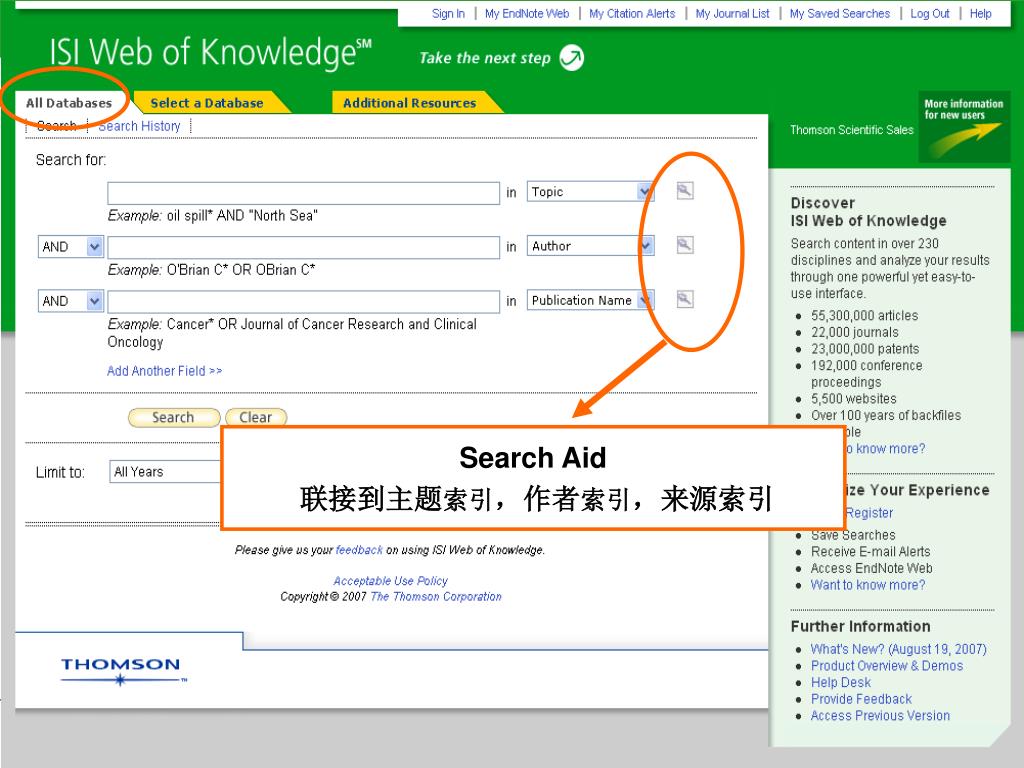Click the ISI Web of Knowledge title logo
This screenshot has height=768, width=1024.
[210, 54]
